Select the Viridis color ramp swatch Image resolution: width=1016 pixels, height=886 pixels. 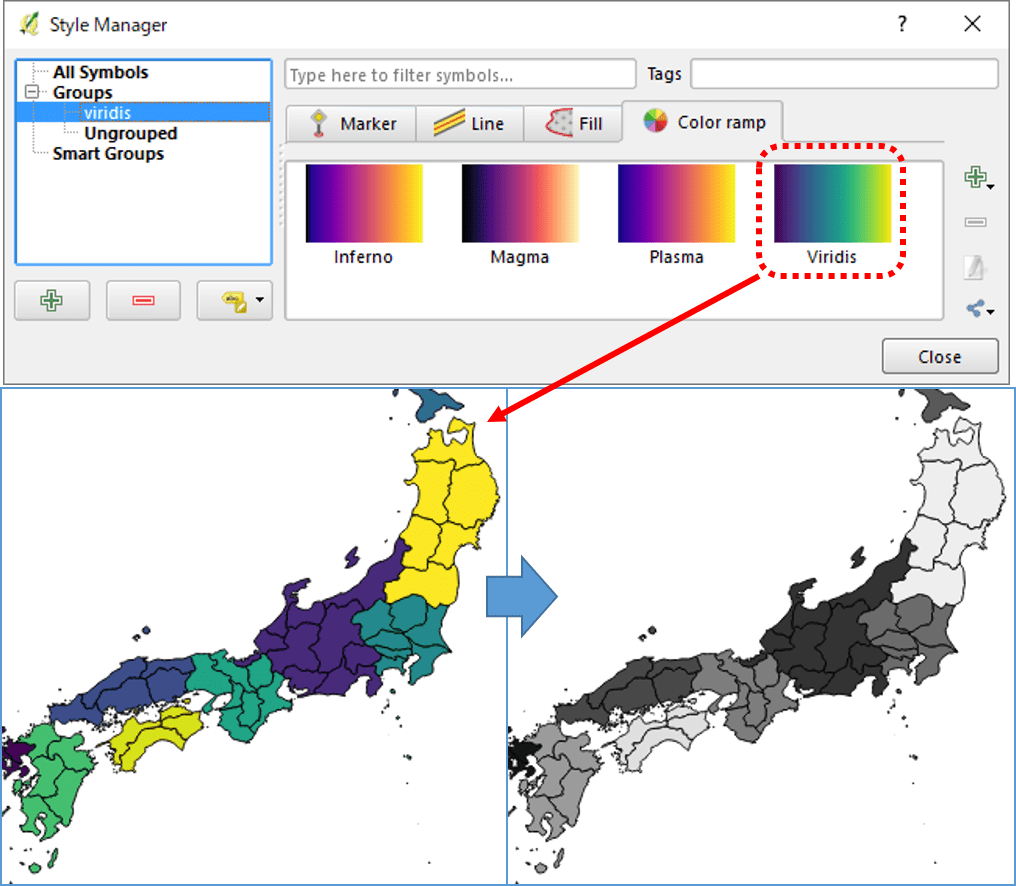(x=834, y=205)
